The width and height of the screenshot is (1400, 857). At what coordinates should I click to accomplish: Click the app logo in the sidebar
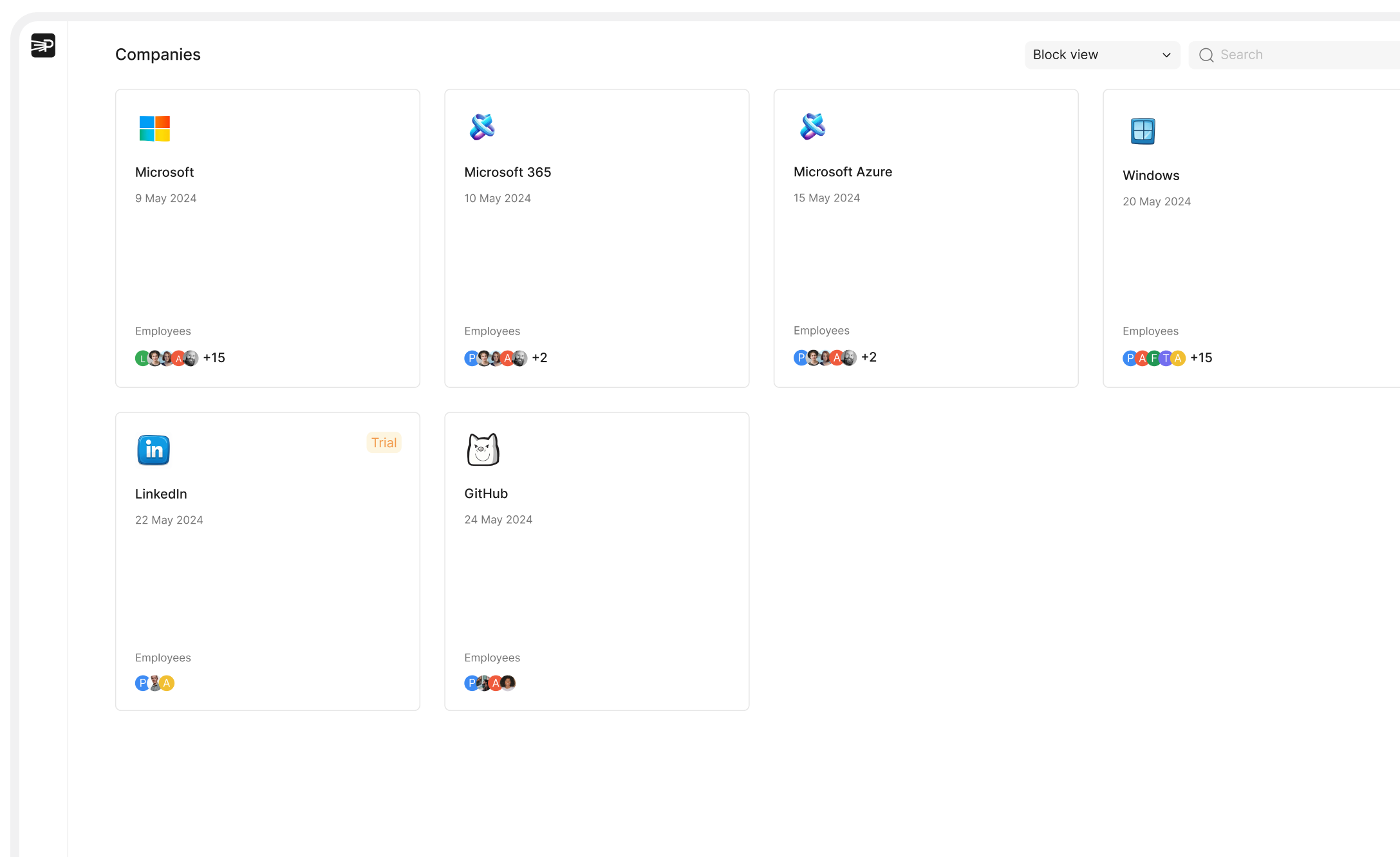(43, 46)
